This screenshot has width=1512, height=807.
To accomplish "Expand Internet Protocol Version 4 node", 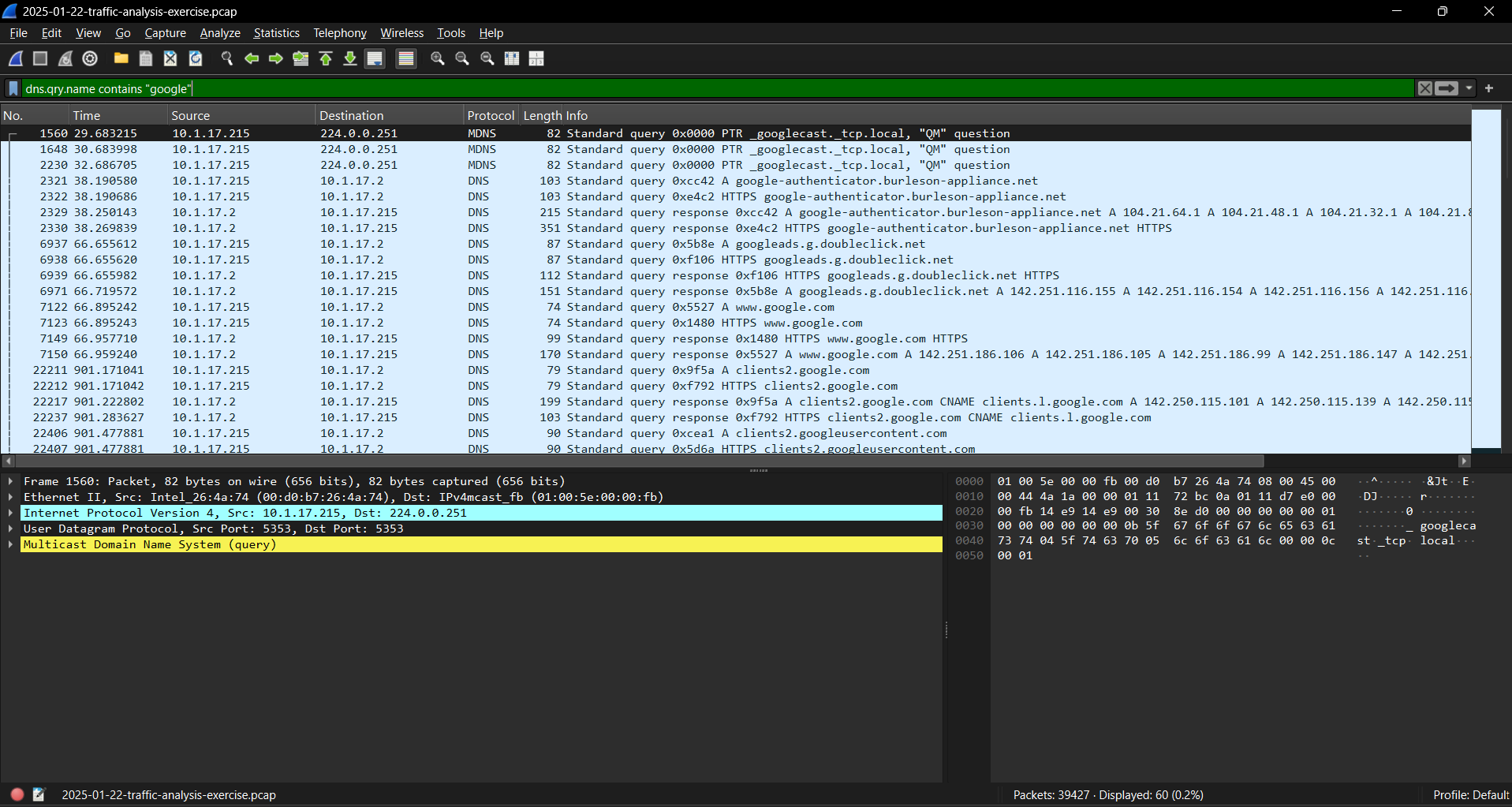I will [10, 513].
